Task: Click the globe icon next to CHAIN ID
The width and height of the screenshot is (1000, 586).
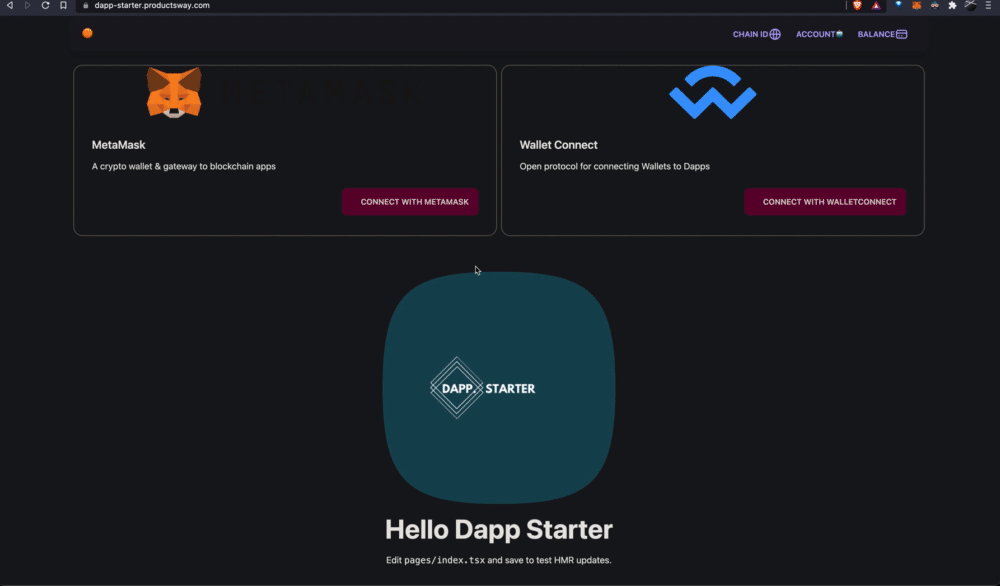Action: 775,34
